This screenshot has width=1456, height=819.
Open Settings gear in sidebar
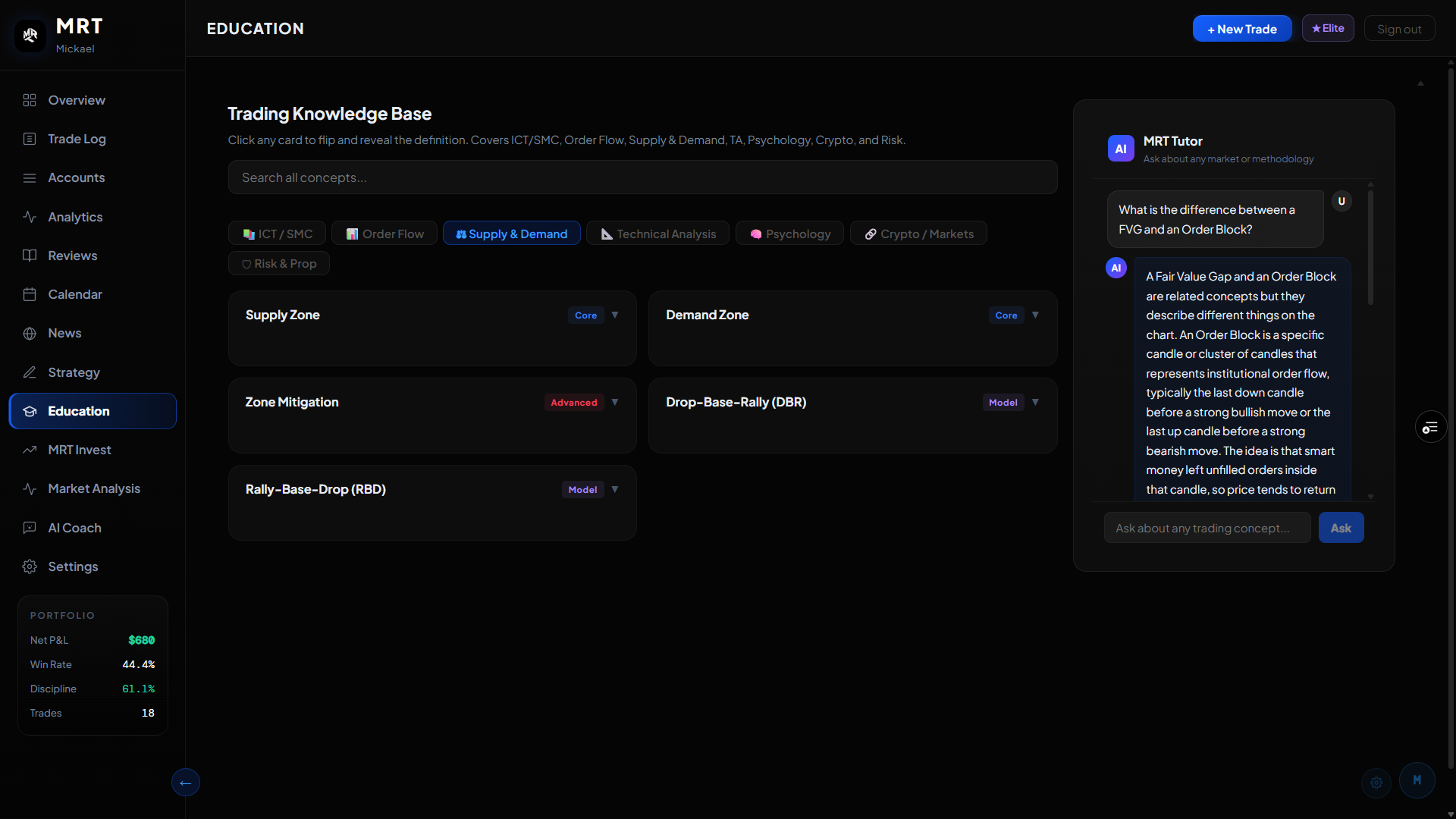pyautogui.click(x=30, y=566)
